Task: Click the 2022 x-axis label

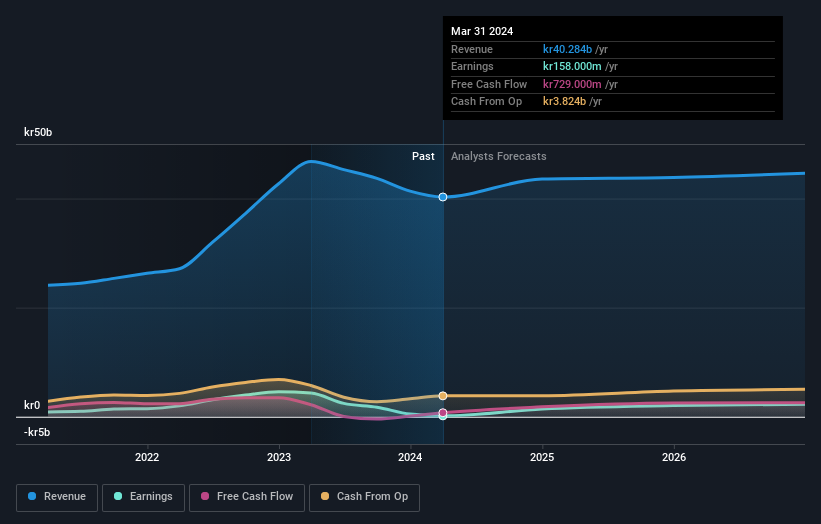Action: click(147, 457)
